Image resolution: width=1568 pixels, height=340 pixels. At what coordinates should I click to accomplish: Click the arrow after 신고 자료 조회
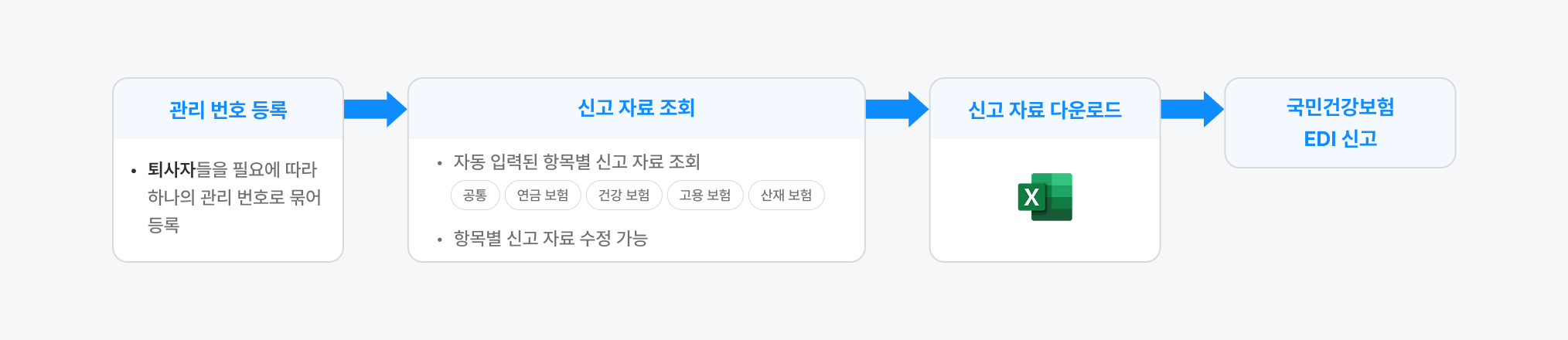click(897, 109)
